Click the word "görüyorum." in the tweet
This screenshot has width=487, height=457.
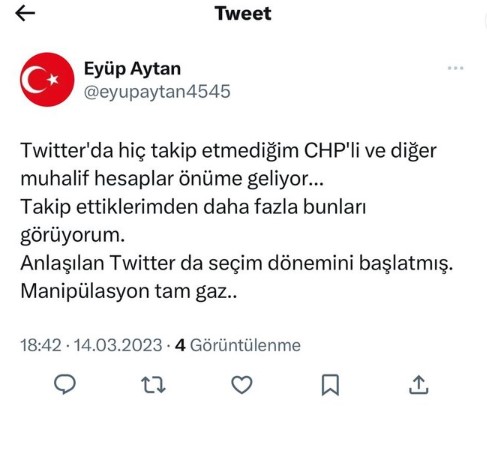(x=73, y=236)
